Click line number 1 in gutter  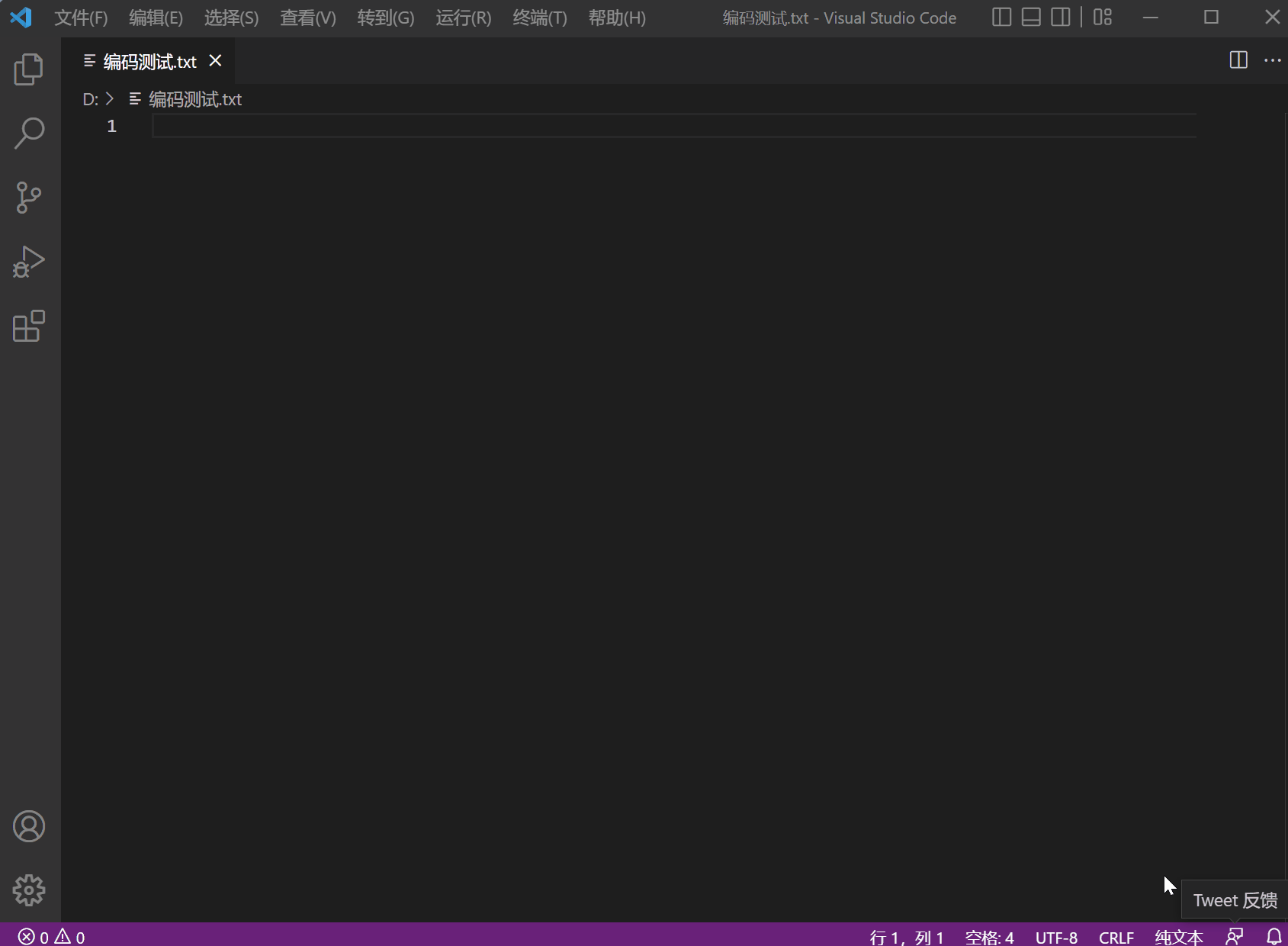pos(112,126)
